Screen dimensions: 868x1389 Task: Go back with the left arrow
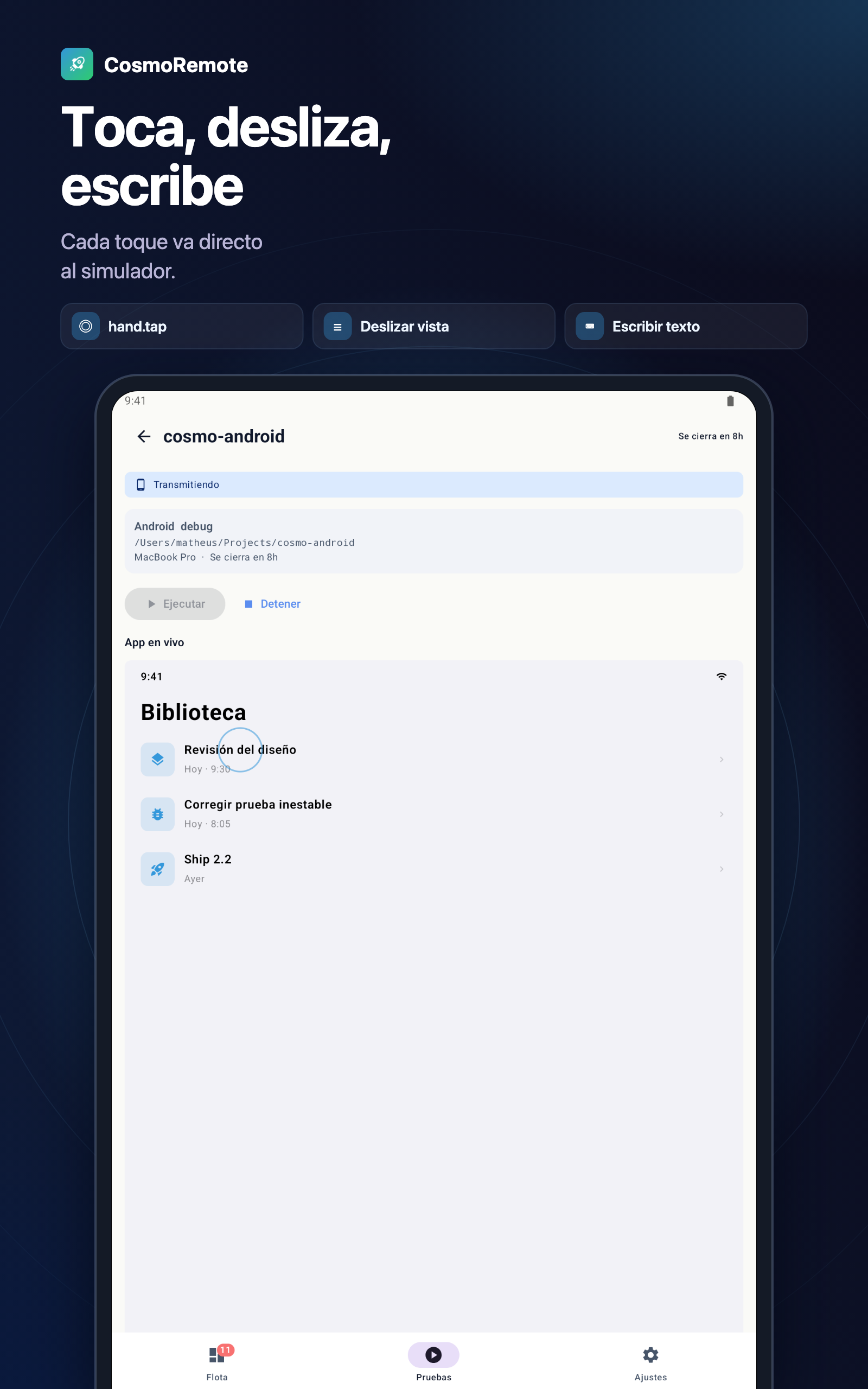click(x=144, y=436)
